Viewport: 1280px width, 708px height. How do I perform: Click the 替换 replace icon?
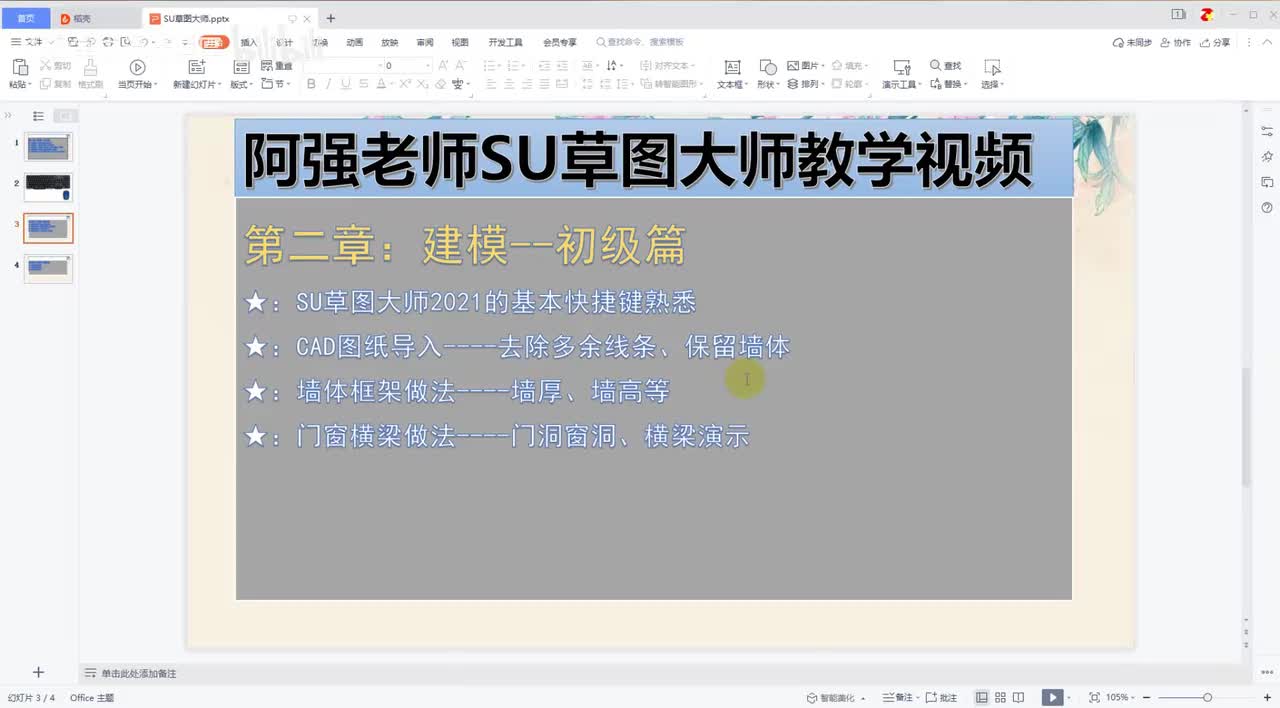pyautogui.click(x=936, y=84)
